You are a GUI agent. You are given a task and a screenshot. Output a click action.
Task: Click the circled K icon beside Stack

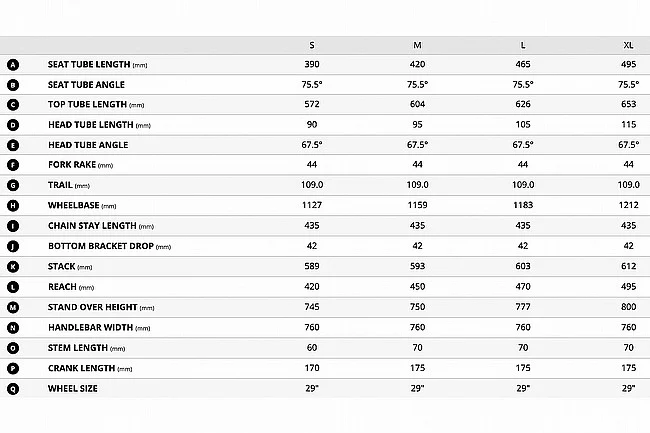tap(13, 266)
